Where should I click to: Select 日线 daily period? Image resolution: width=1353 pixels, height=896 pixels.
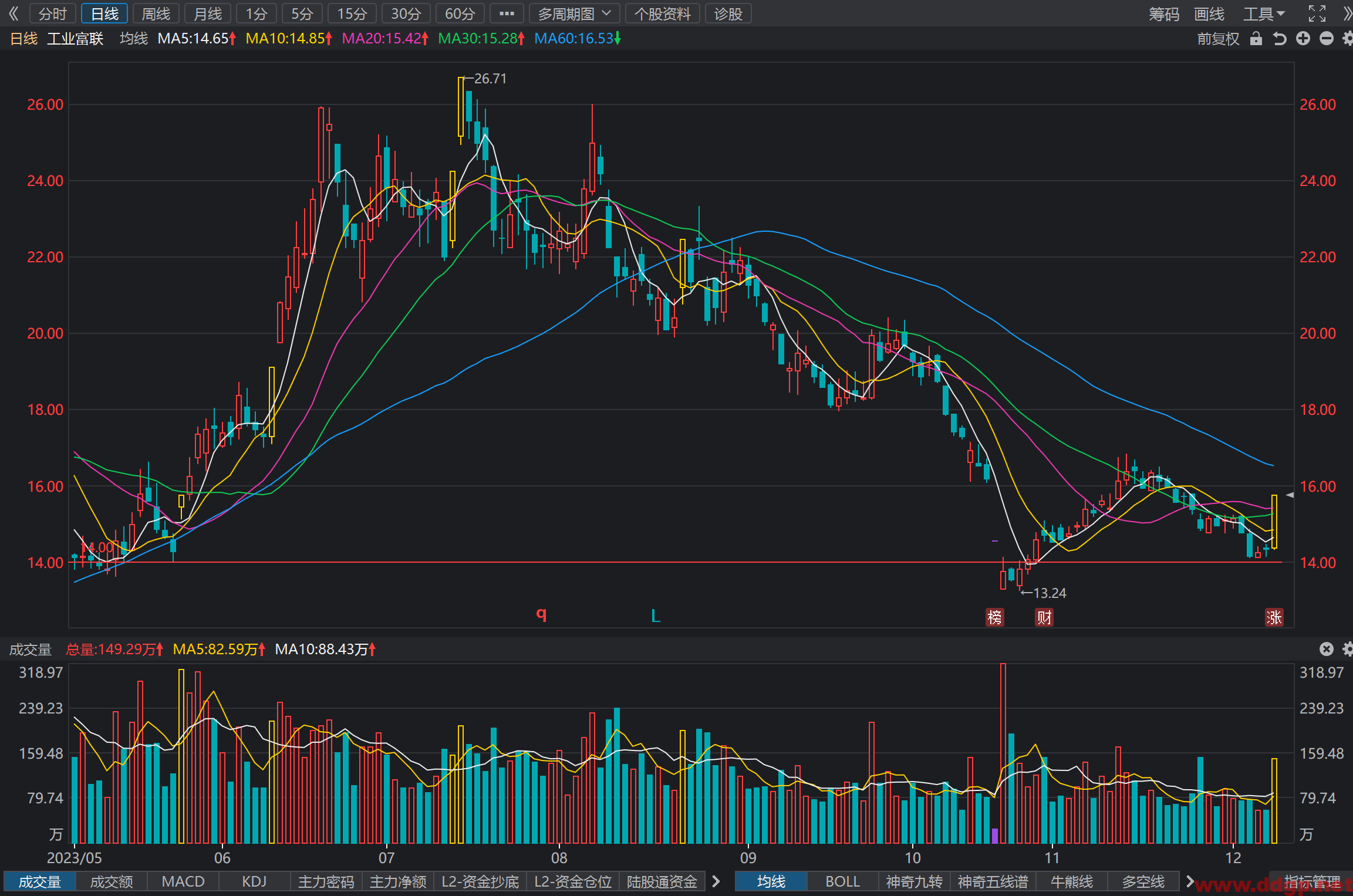pyautogui.click(x=104, y=13)
